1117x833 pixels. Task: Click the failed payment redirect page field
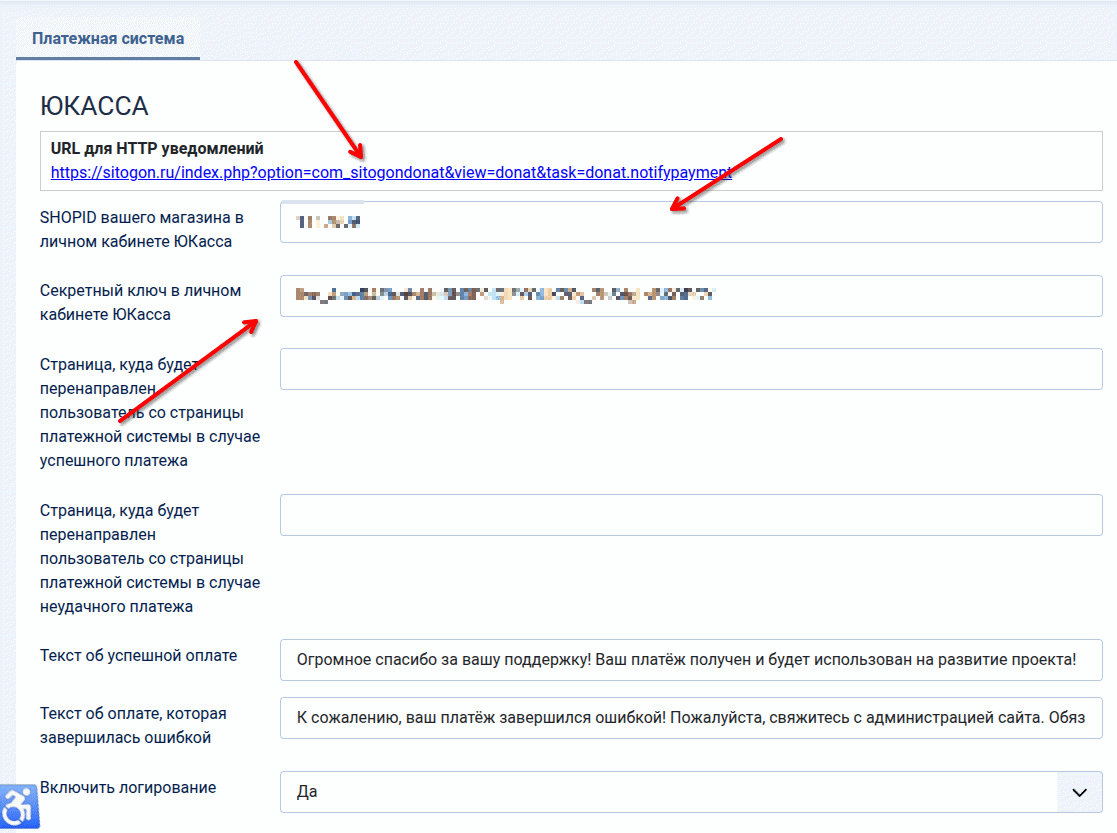click(690, 515)
